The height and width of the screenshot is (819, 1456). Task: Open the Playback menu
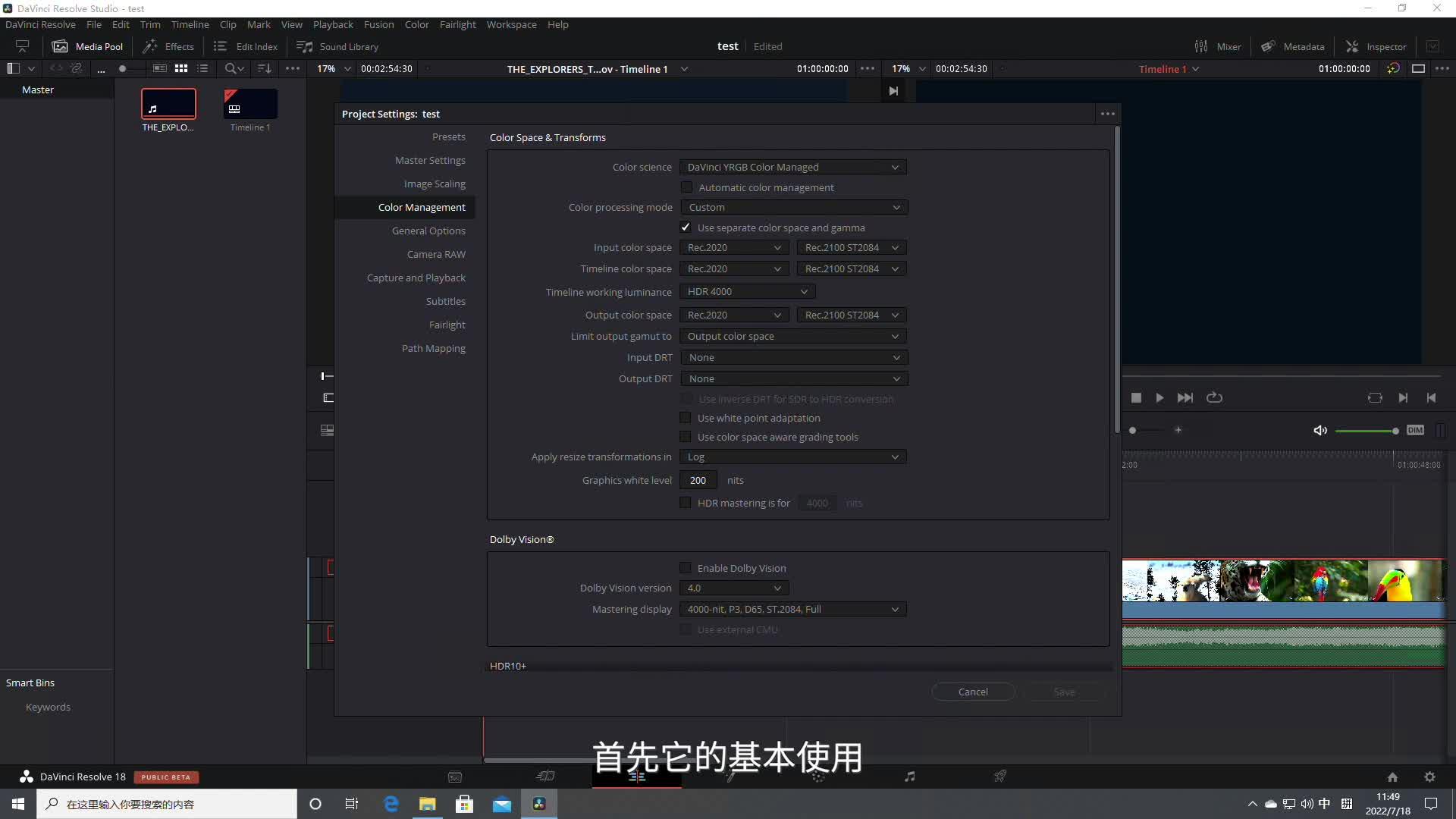click(x=333, y=24)
